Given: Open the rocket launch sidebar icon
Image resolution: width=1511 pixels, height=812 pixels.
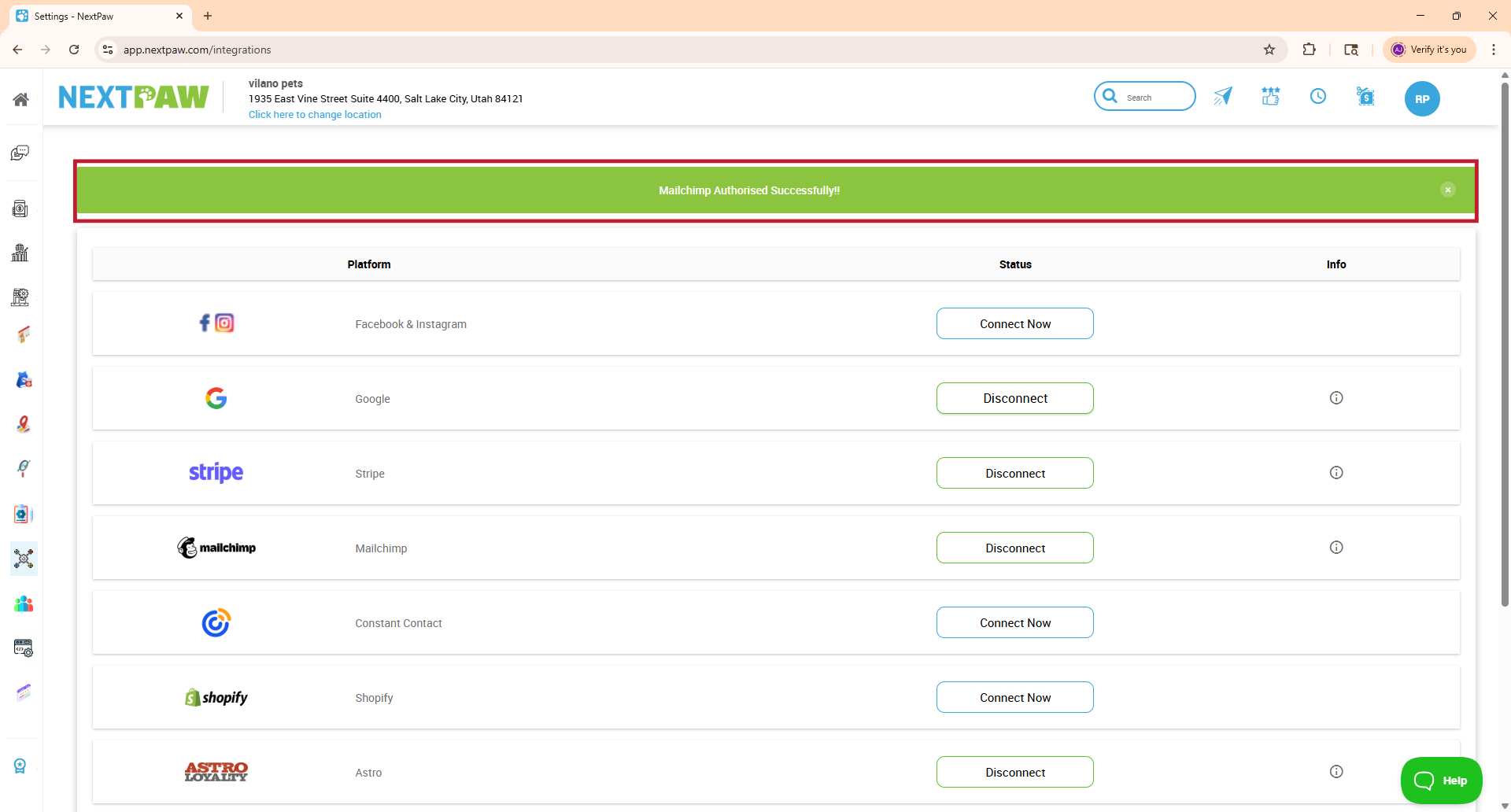Looking at the screenshot, I should [24, 468].
